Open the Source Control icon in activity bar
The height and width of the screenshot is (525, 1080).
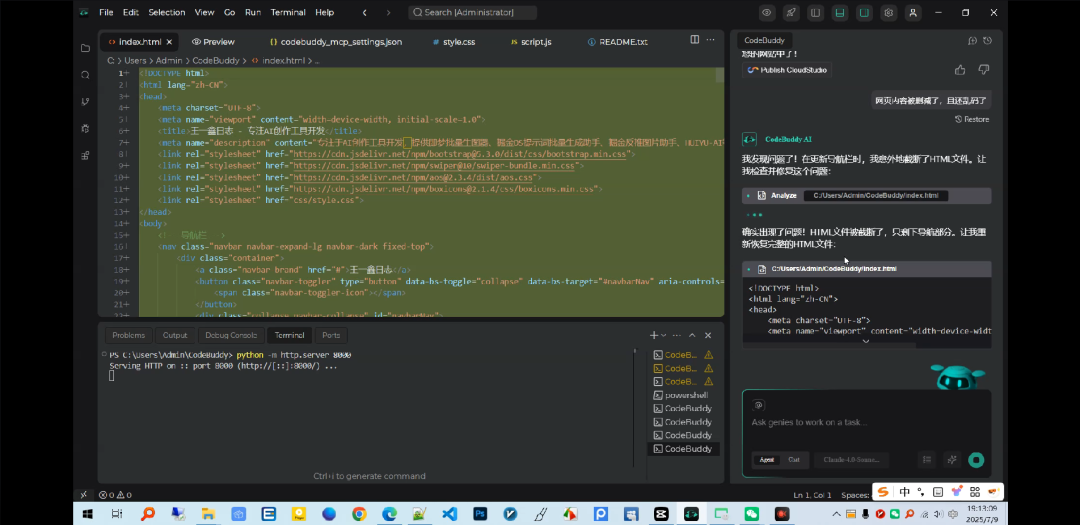(x=85, y=102)
